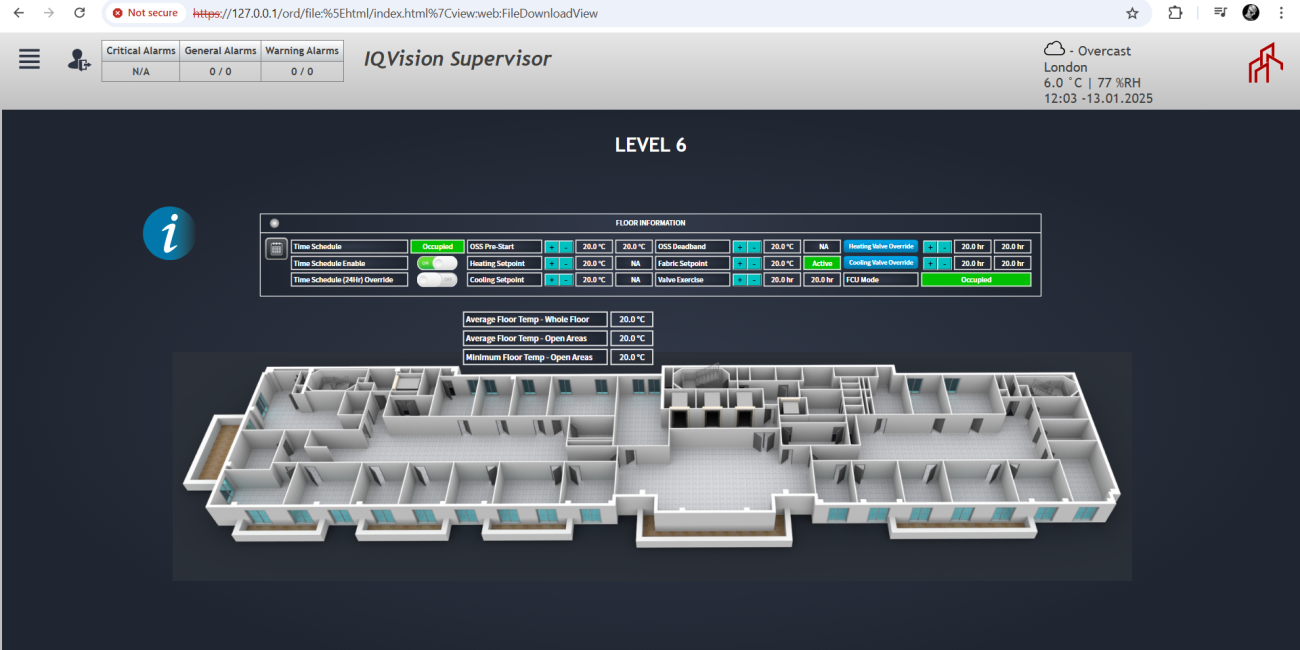Toggle the Time Schedule Enable switch
1300x650 pixels.
point(437,263)
